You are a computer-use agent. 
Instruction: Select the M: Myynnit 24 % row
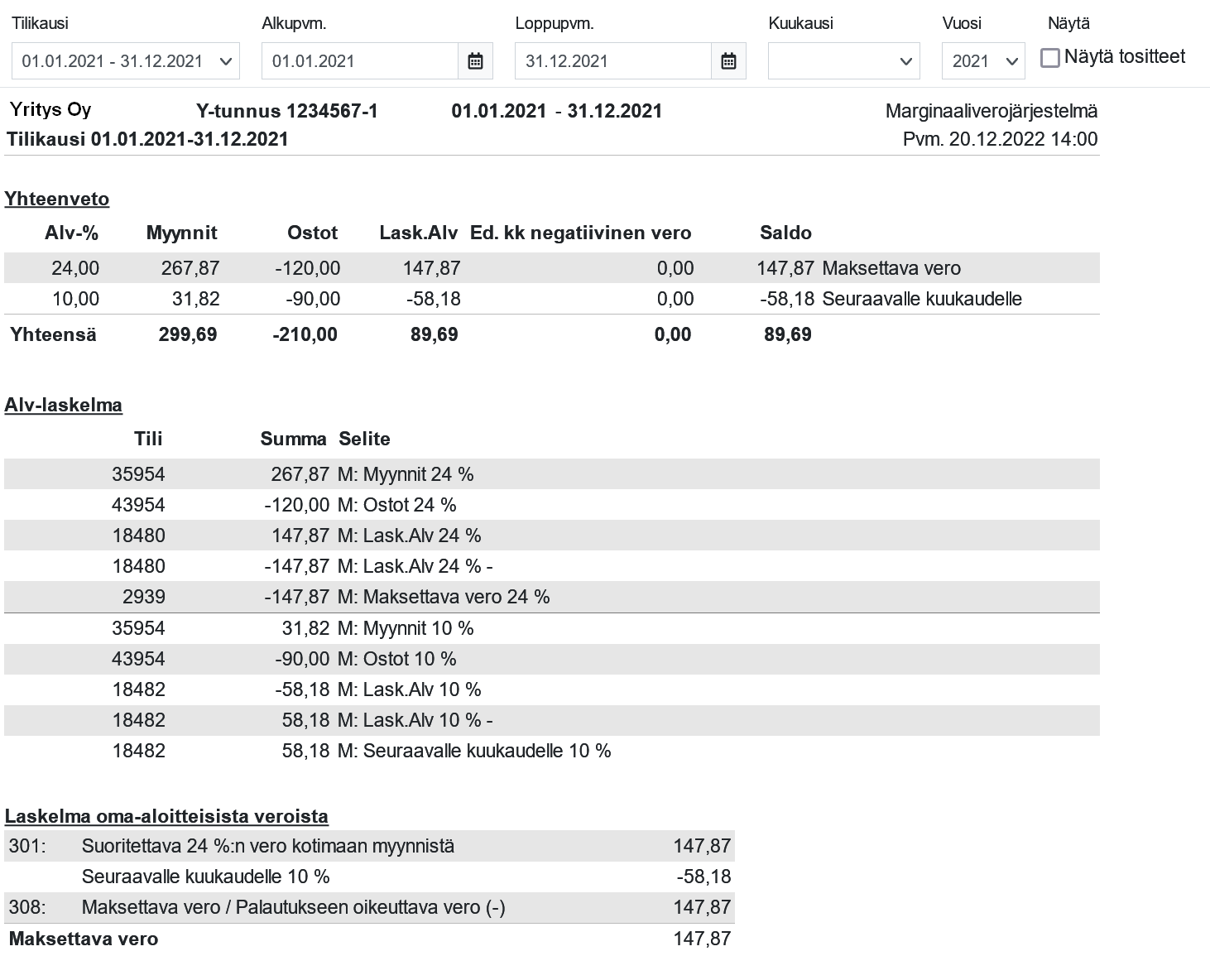[x=552, y=474]
